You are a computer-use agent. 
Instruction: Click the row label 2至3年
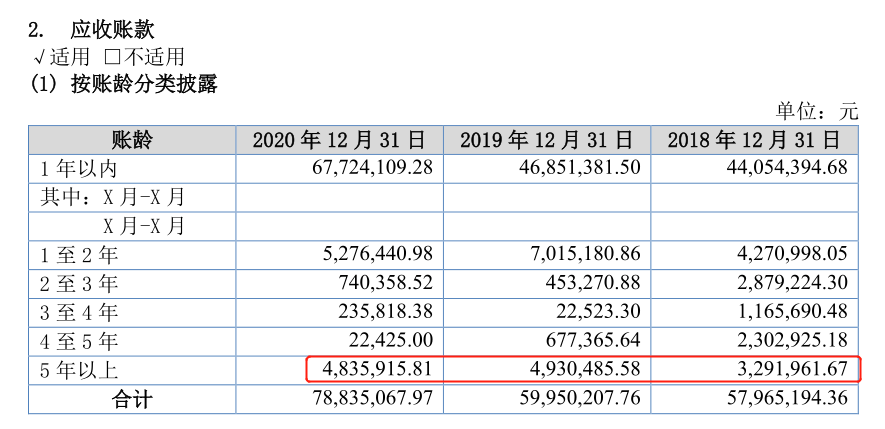pyautogui.click(x=78, y=284)
